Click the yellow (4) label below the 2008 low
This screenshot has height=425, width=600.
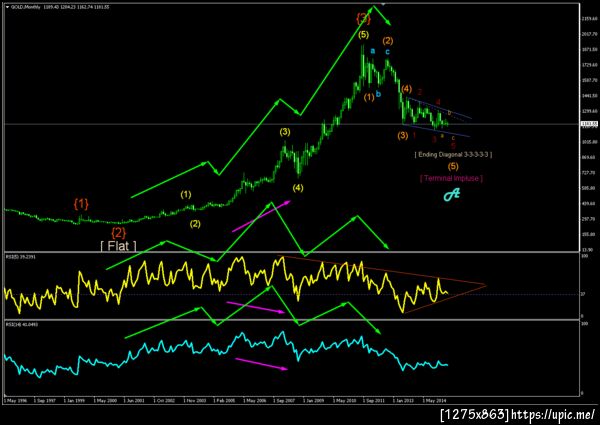(298, 188)
